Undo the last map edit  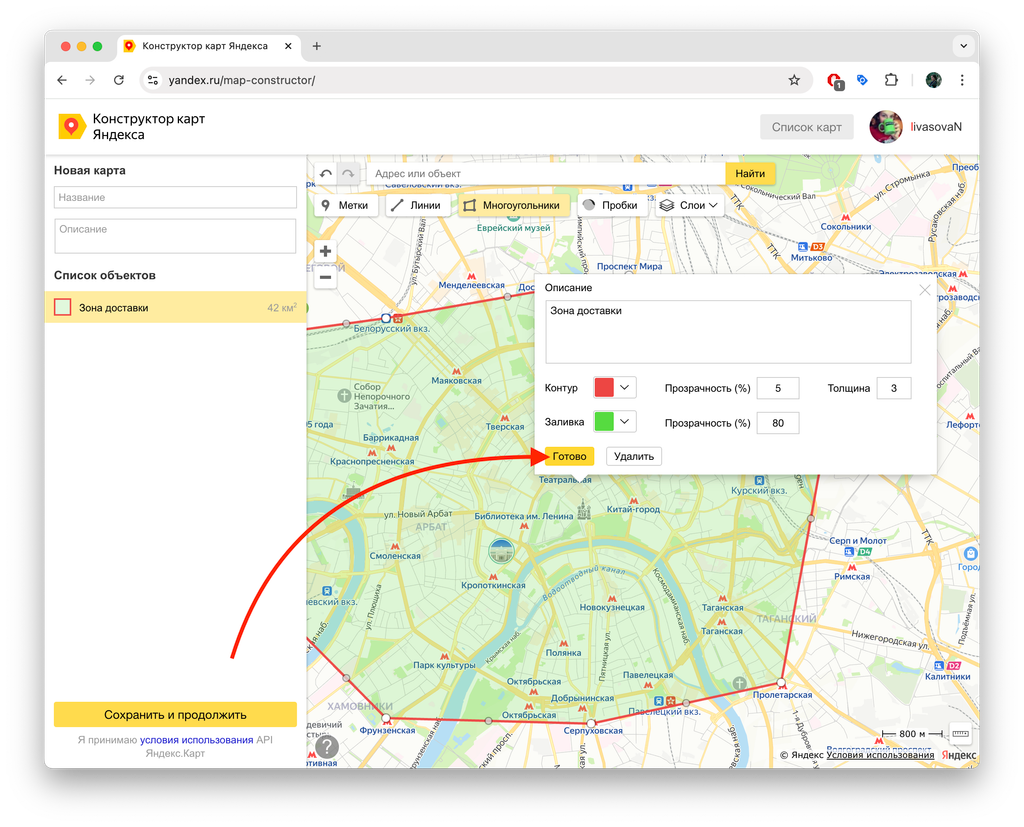click(326, 174)
